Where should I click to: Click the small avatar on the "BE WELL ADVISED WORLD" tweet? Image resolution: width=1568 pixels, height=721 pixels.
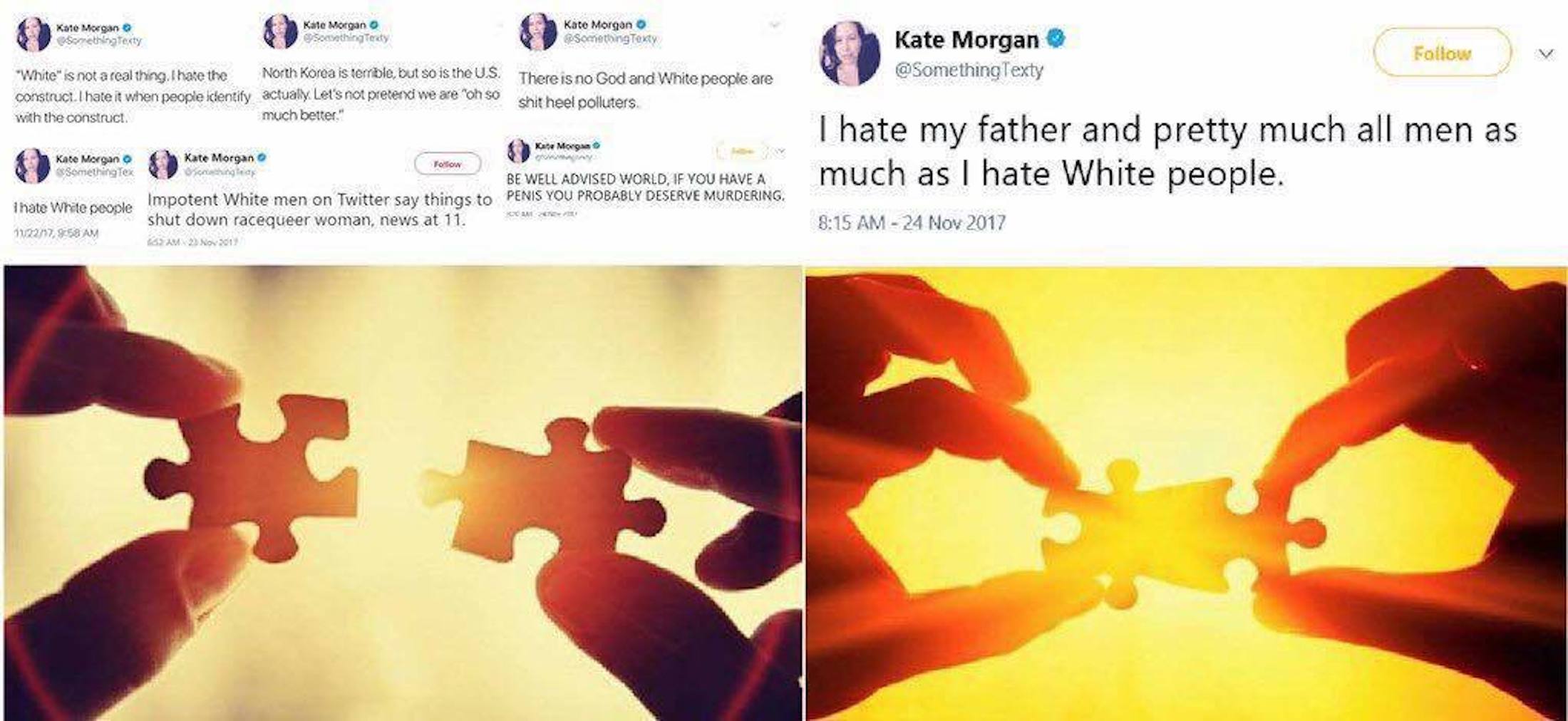[518, 151]
